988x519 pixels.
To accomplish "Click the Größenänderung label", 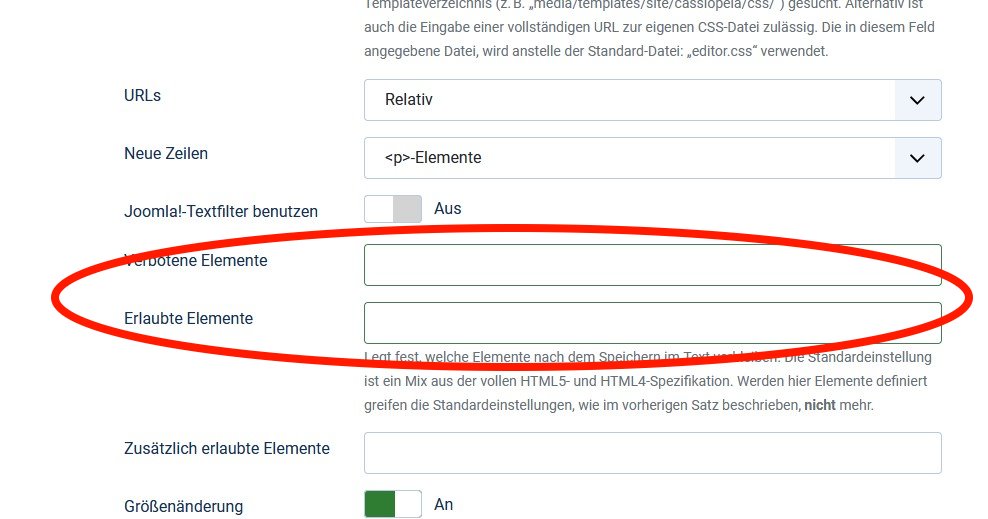I will tap(183, 506).
